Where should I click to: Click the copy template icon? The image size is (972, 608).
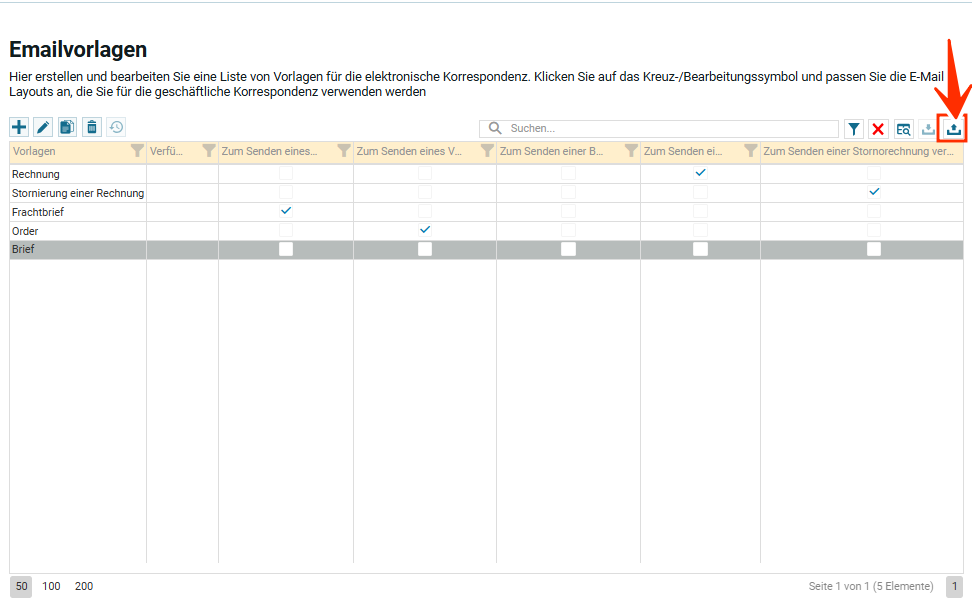pos(67,127)
